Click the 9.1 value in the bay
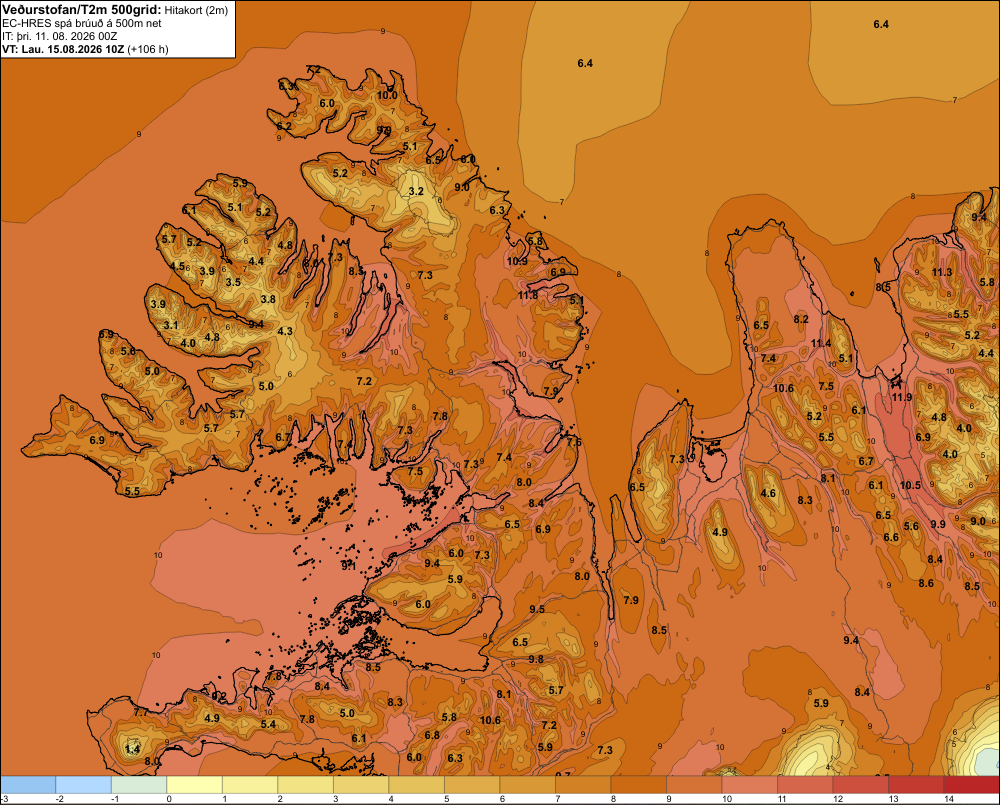 coord(348,565)
